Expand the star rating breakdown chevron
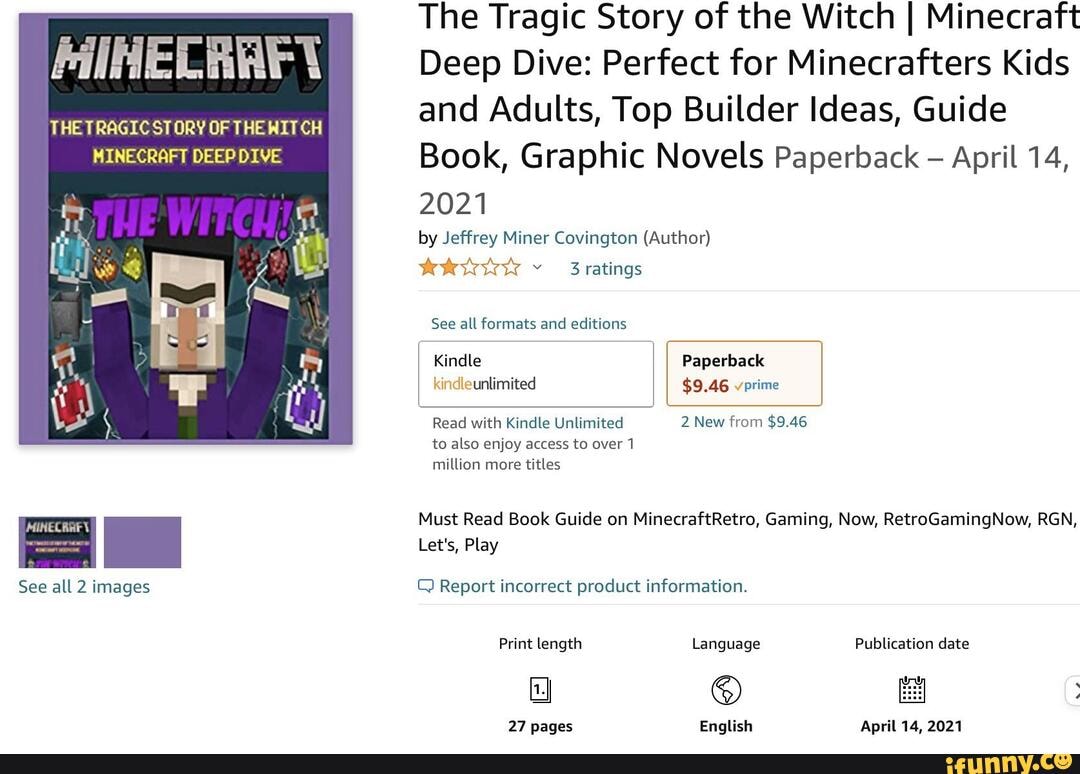Screen dimensions: 1080x774 click(x=536, y=268)
